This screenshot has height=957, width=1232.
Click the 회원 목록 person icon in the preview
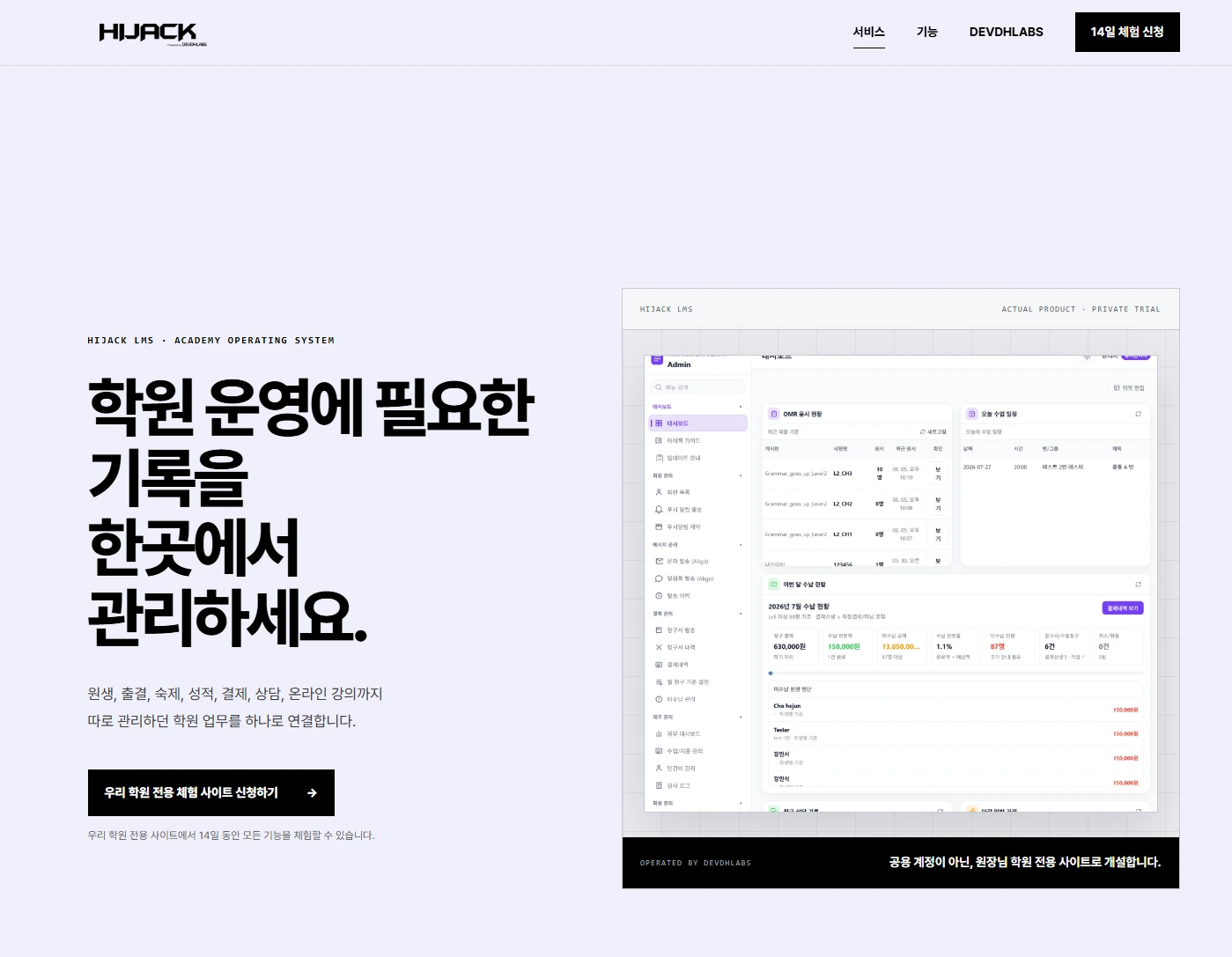(x=659, y=492)
